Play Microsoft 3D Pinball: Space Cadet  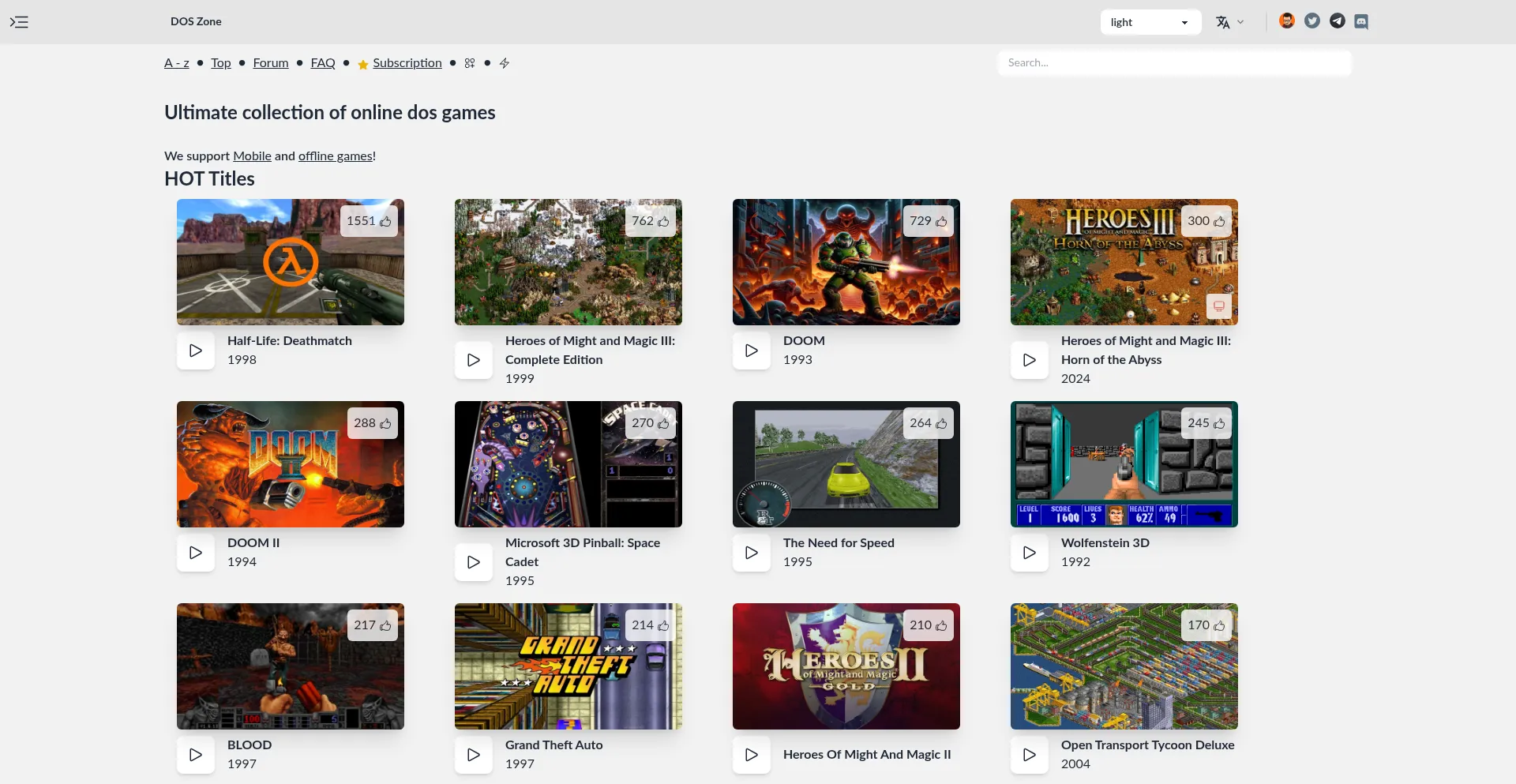474,562
